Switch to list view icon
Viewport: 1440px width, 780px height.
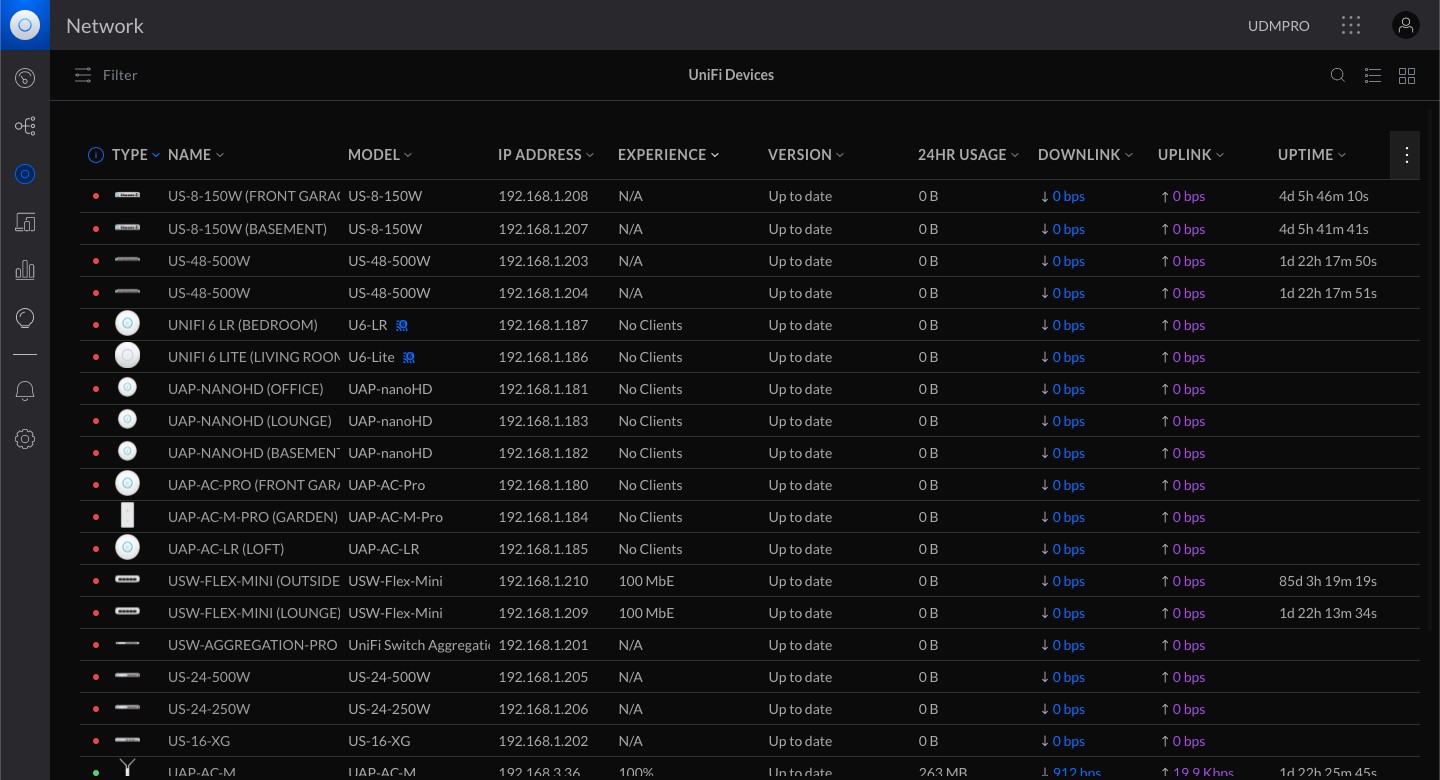[x=1373, y=75]
